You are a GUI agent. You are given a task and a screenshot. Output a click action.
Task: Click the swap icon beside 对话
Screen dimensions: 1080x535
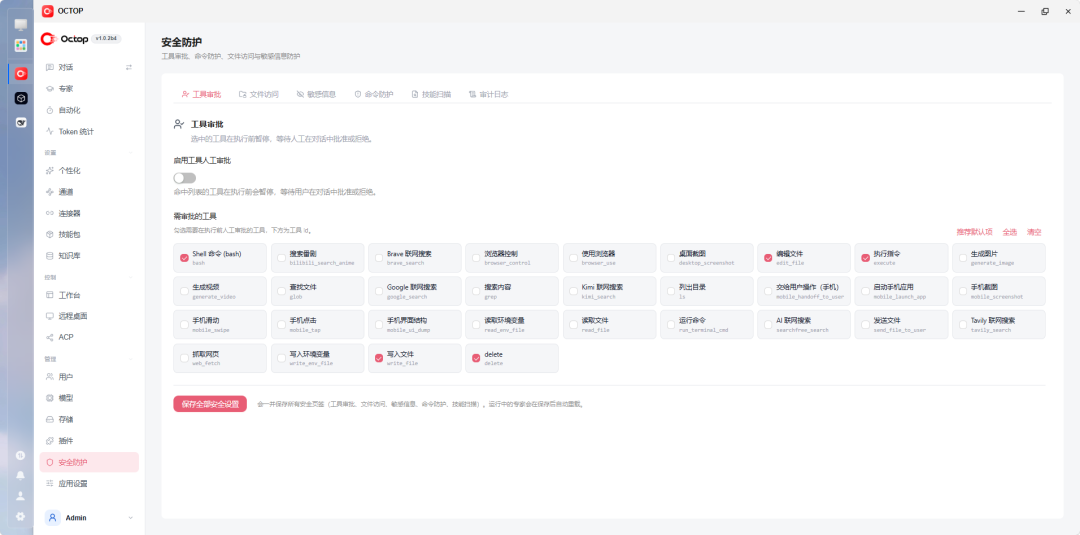[129, 67]
